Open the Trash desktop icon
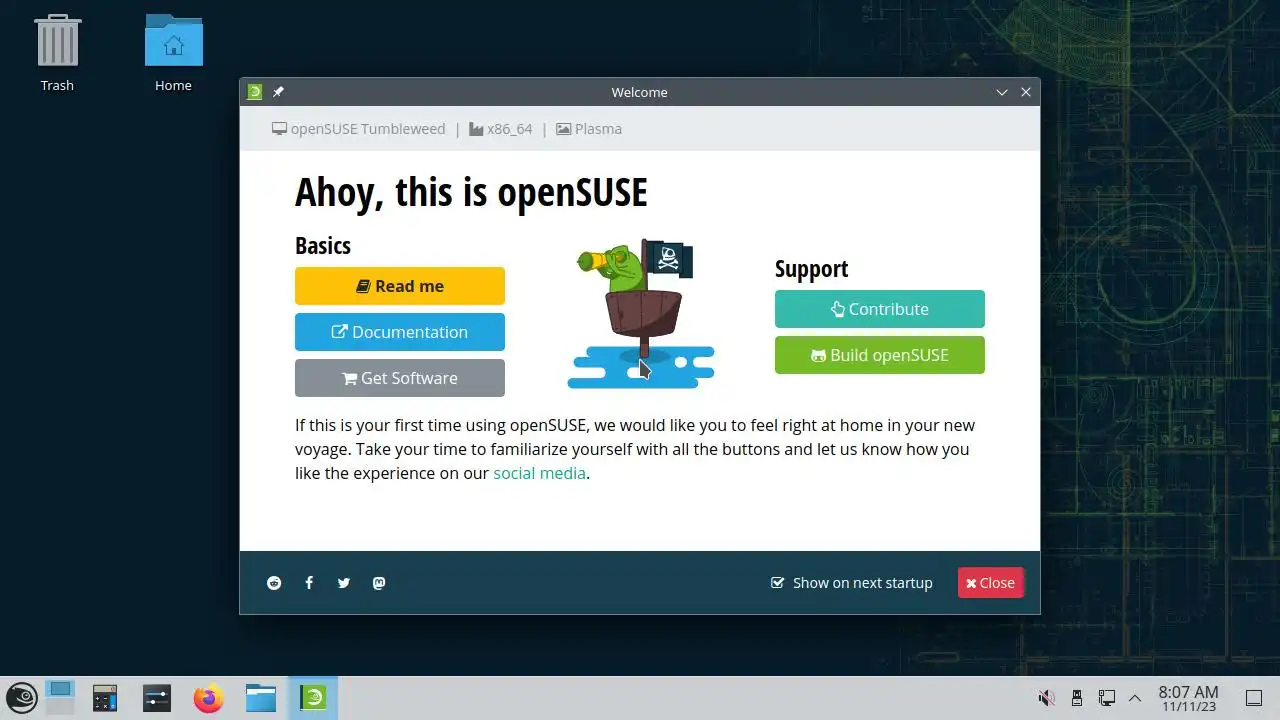The width and height of the screenshot is (1280, 720). click(57, 53)
